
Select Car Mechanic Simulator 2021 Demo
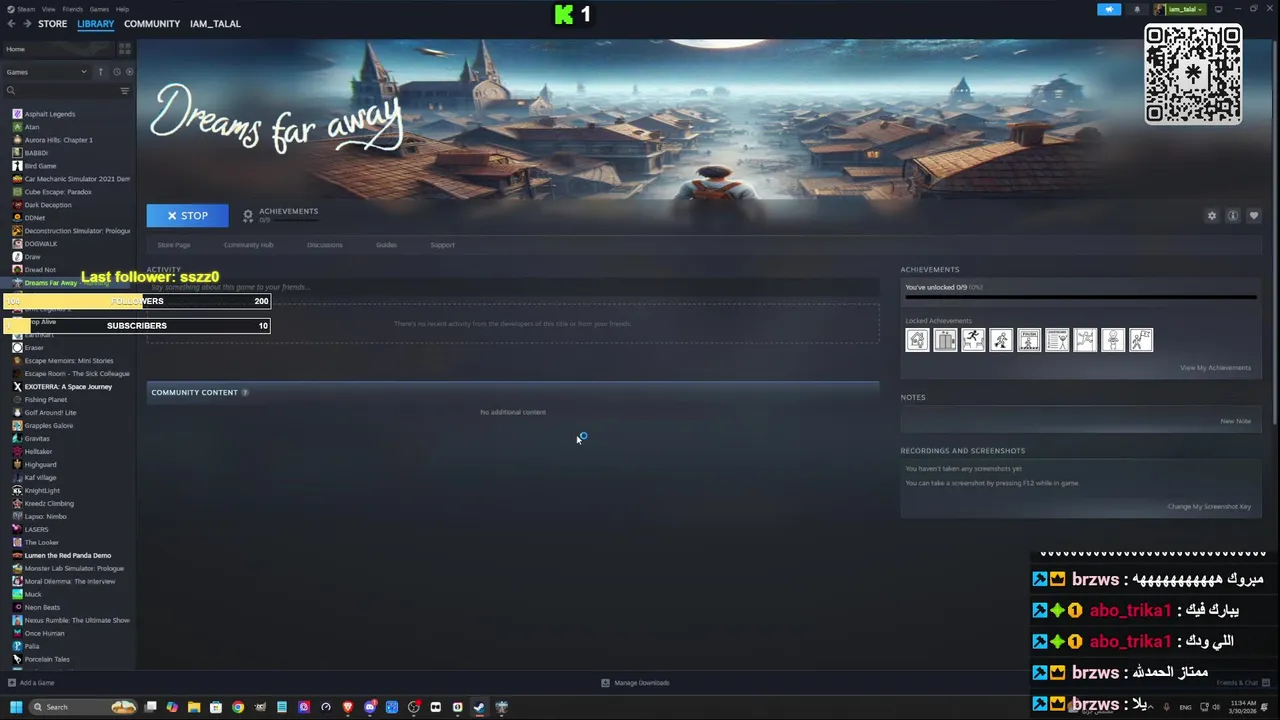click(x=70, y=179)
